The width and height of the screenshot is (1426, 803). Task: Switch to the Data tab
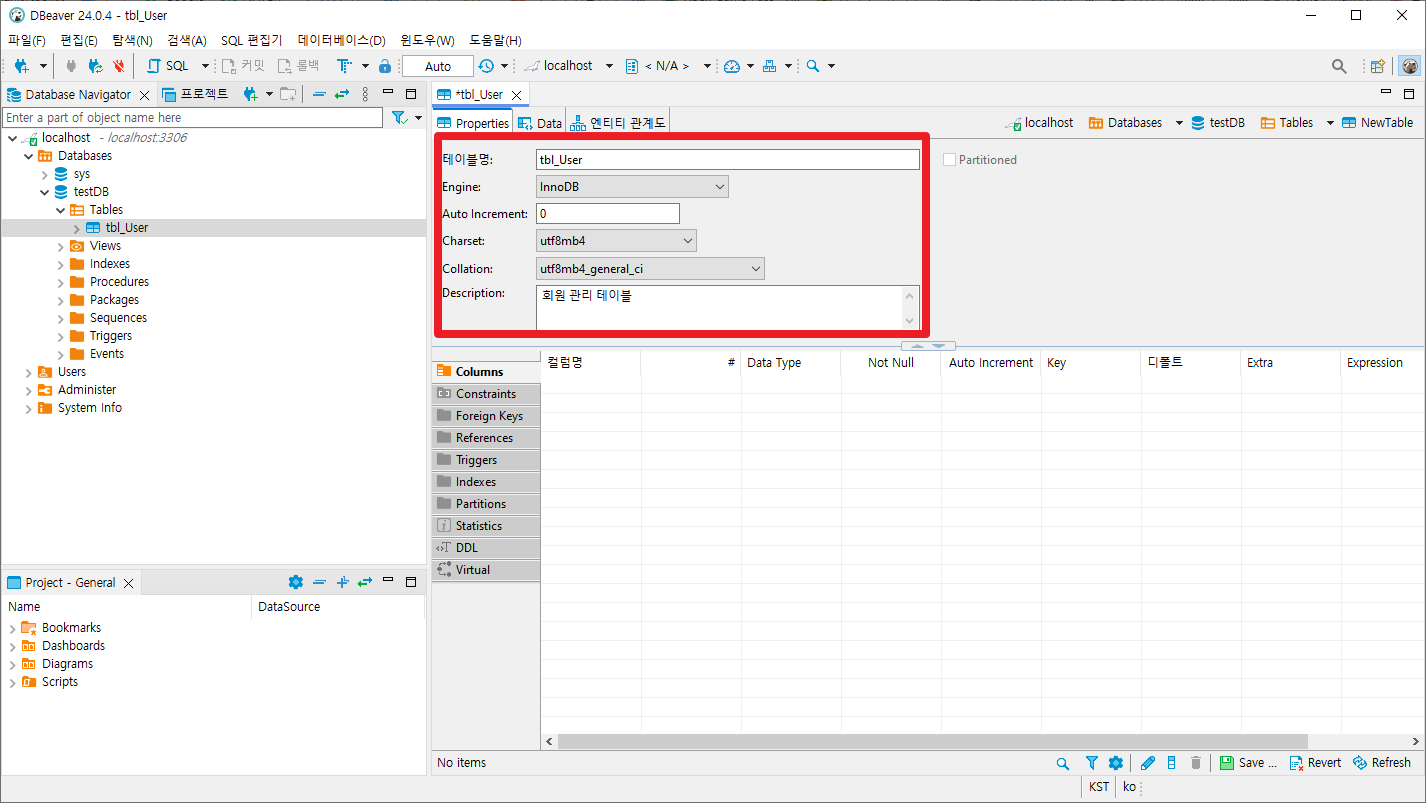(539, 123)
